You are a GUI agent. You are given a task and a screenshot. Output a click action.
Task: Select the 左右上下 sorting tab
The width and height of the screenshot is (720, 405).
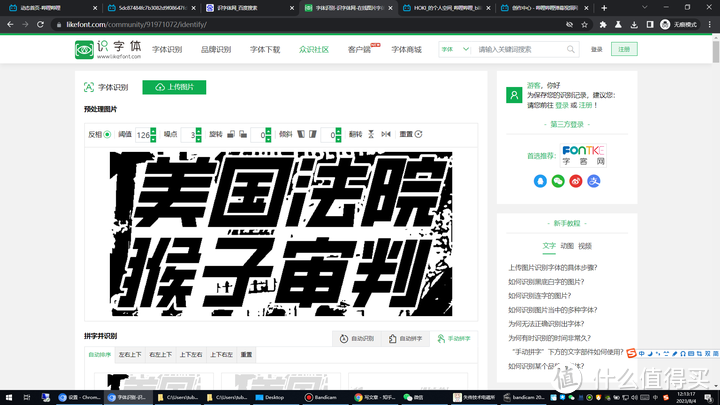tap(130, 354)
